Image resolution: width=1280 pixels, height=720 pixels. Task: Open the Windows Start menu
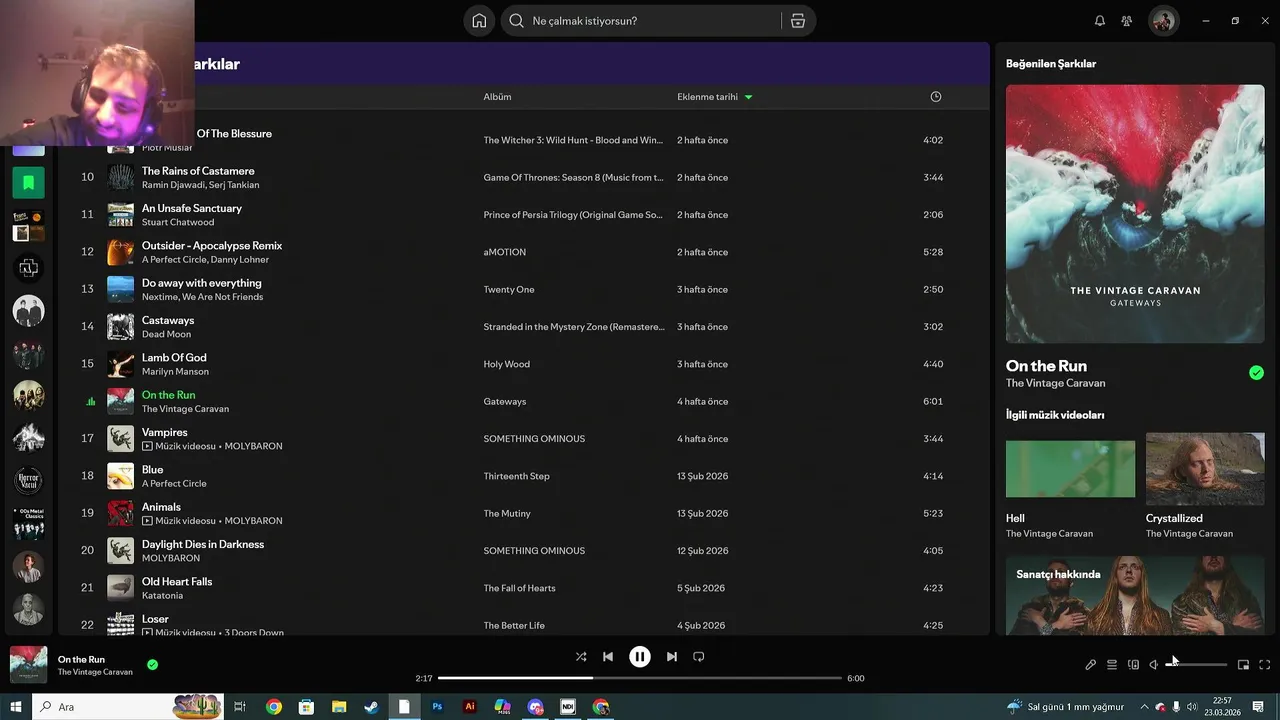click(x=15, y=707)
